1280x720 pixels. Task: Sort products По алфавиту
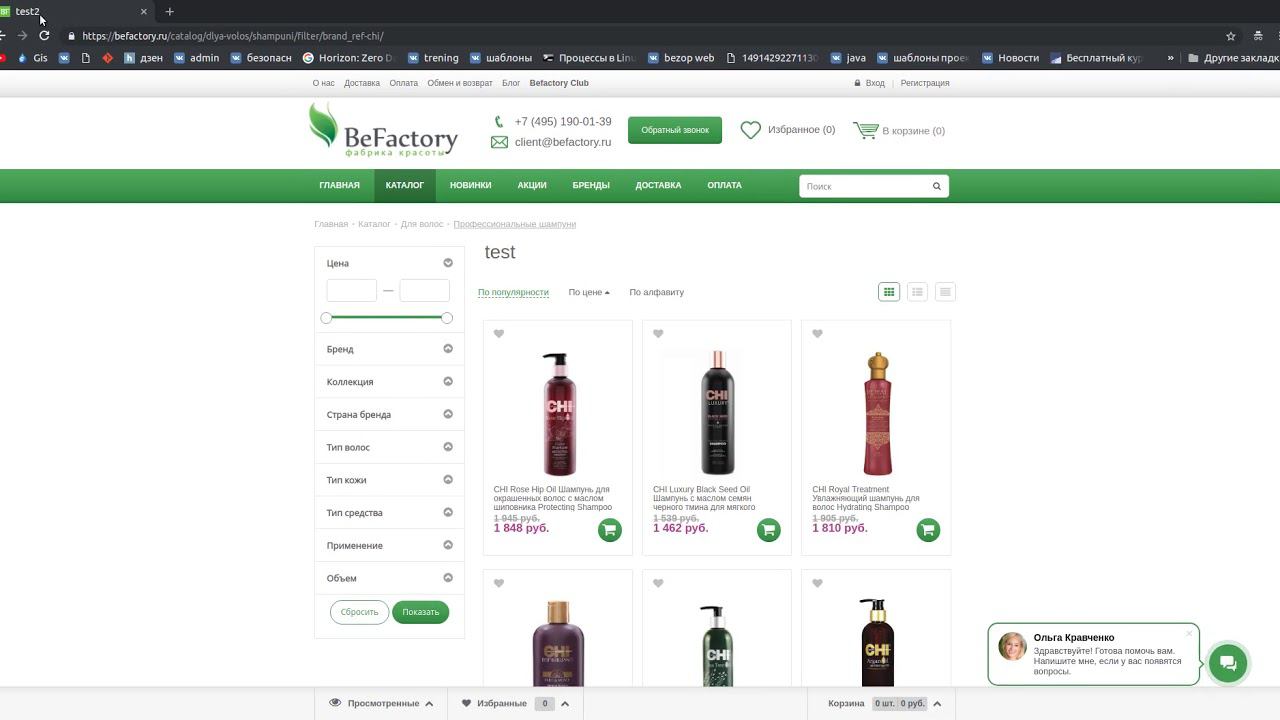(657, 292)
